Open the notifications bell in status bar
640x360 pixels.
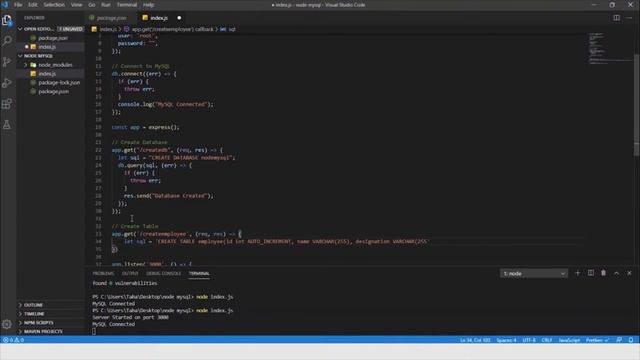[631, 340]
